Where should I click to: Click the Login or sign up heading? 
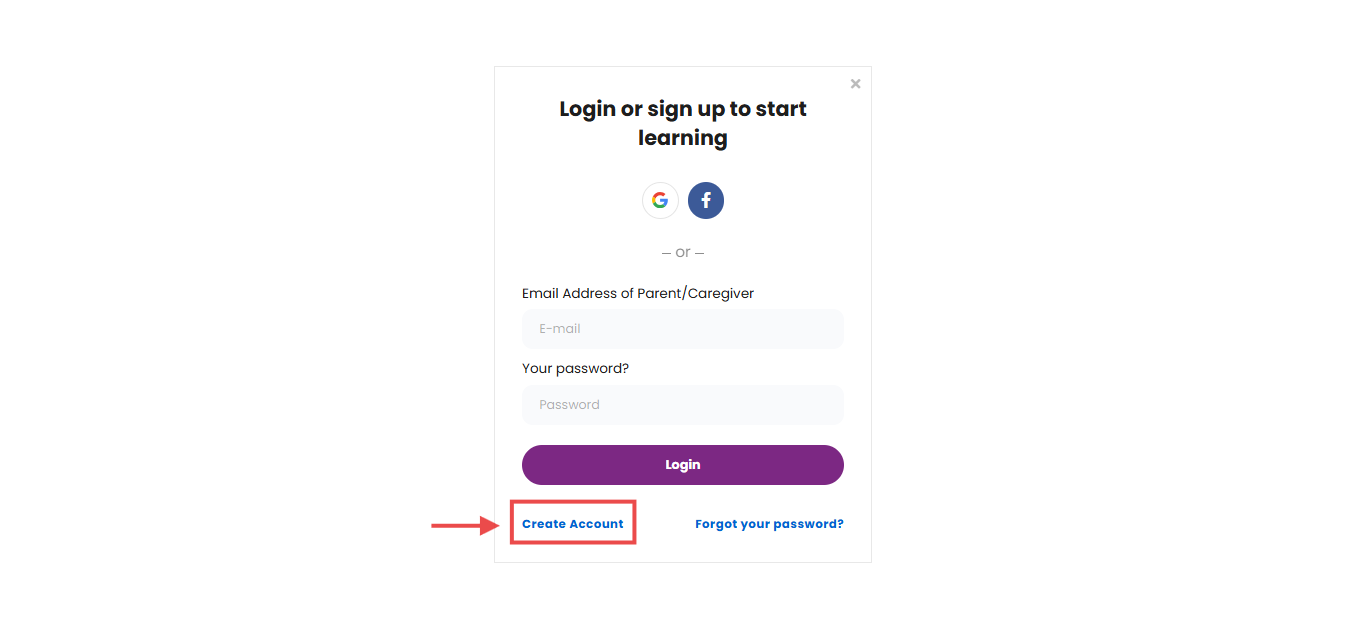click(683, 123)
